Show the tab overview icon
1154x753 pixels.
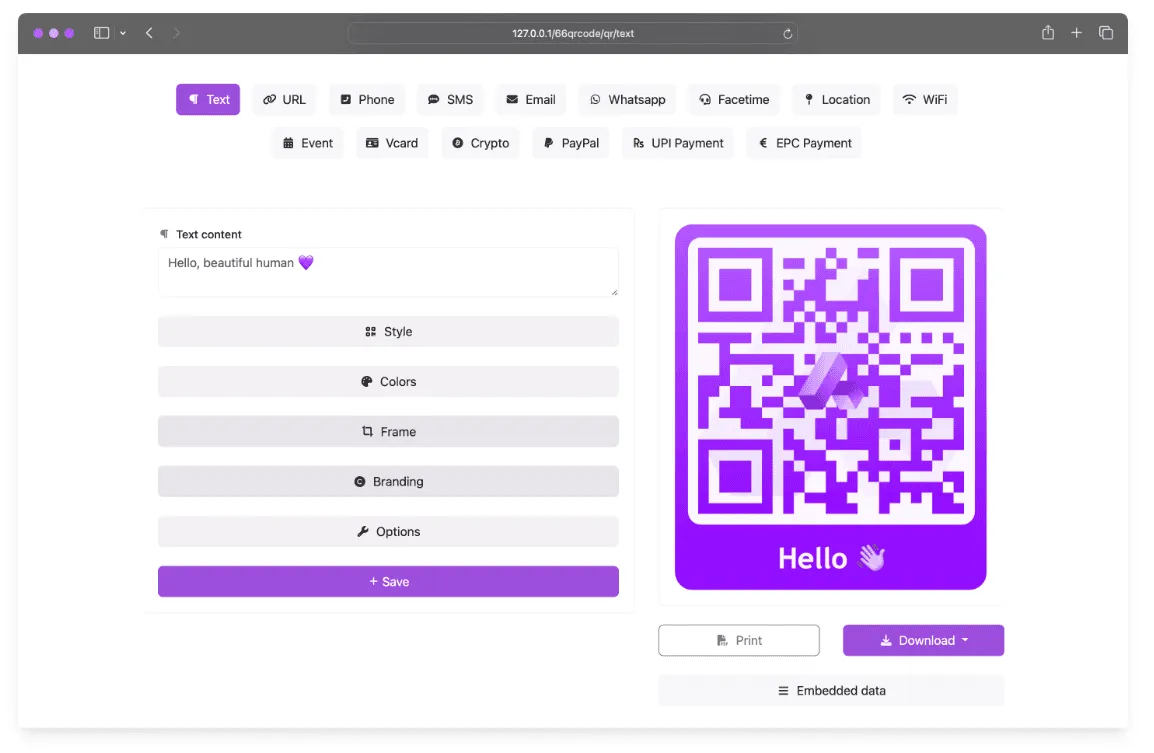click(x=1105, y=33)
